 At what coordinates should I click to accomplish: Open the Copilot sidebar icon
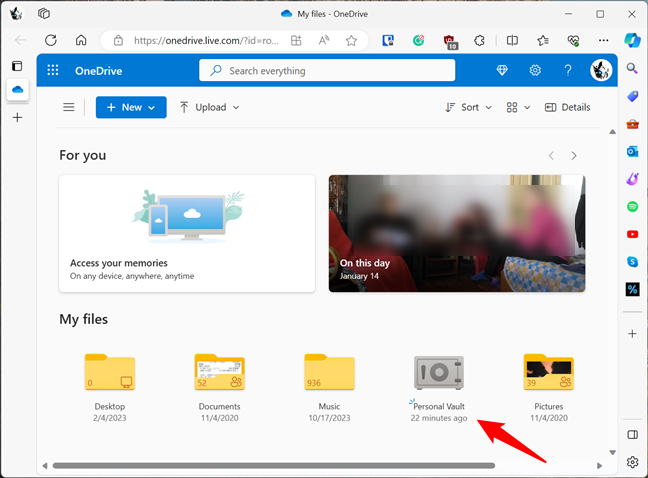[632, 40]
